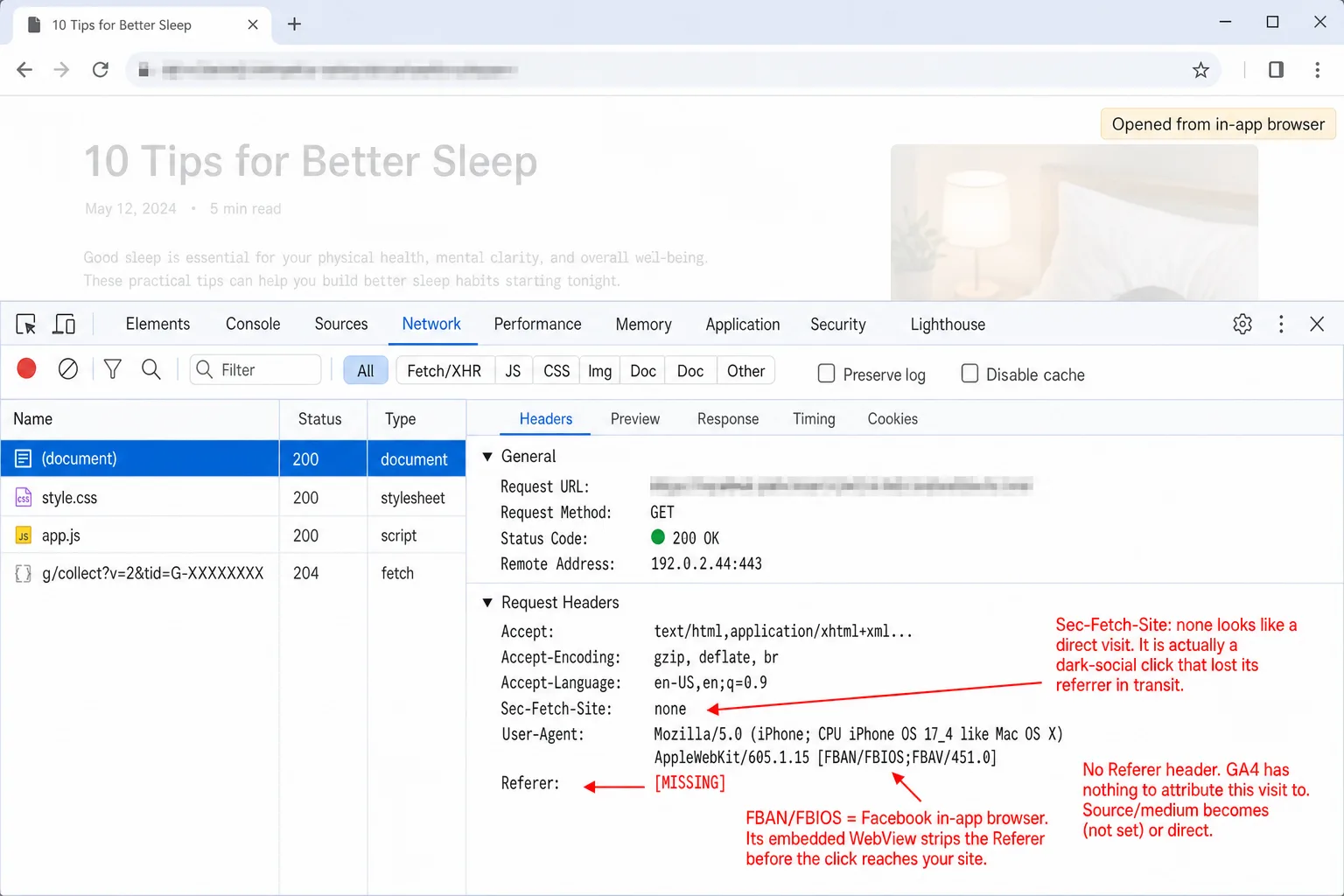Image resolution: width=1344 pixels, height=896 pixels.
Task: Open the Security tab
Action: click(838, 325)
